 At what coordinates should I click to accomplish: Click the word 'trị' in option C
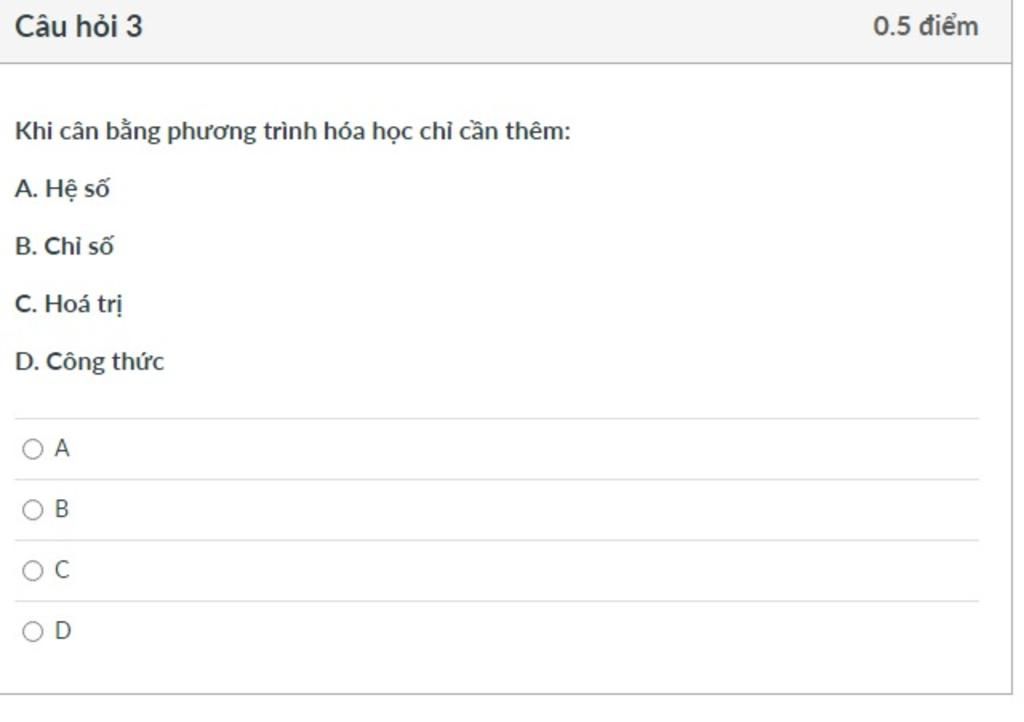click(110, 305)
